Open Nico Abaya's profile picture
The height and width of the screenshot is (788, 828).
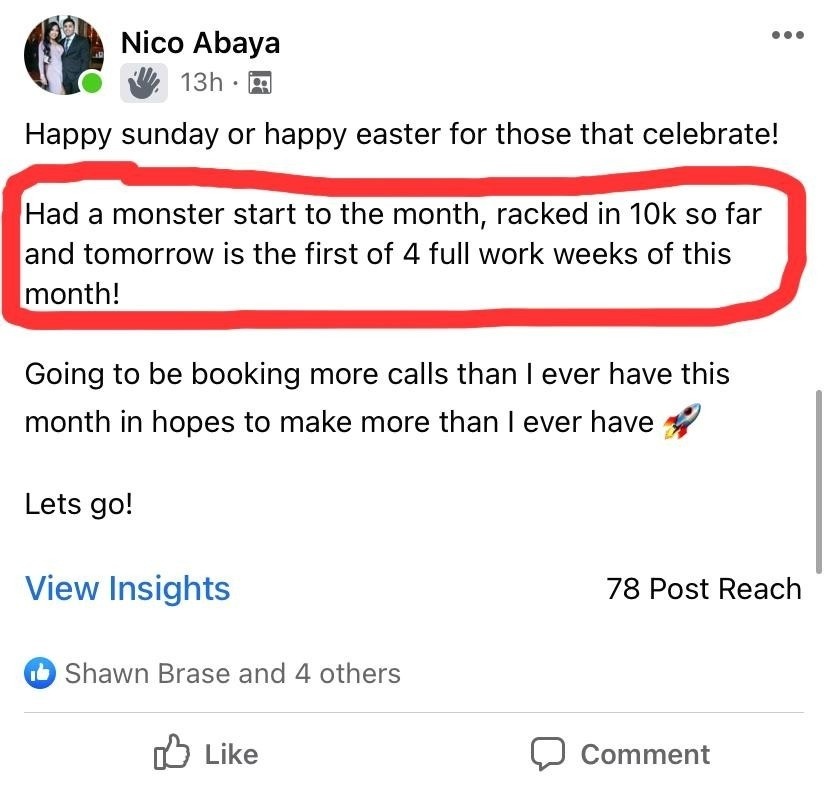point(62,54)
